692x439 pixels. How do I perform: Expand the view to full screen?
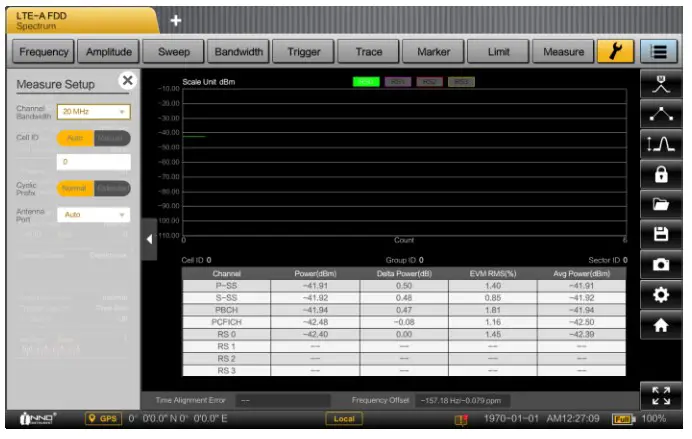coord(661,396)
